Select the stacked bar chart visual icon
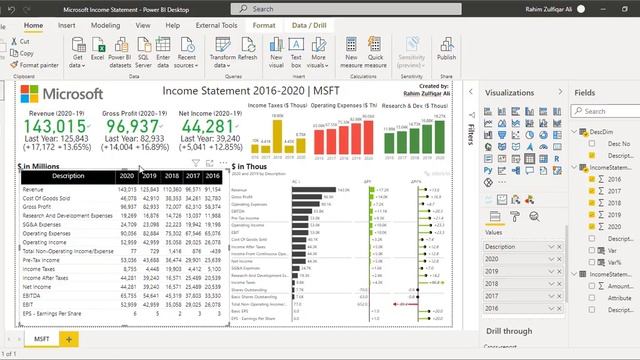640x360 pixels. point(488,111)
